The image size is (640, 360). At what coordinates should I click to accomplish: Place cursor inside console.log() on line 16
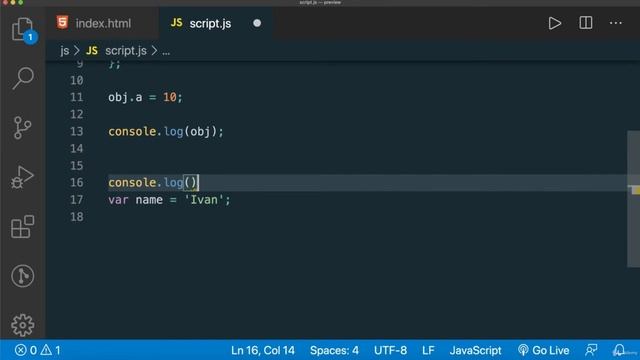191,182
